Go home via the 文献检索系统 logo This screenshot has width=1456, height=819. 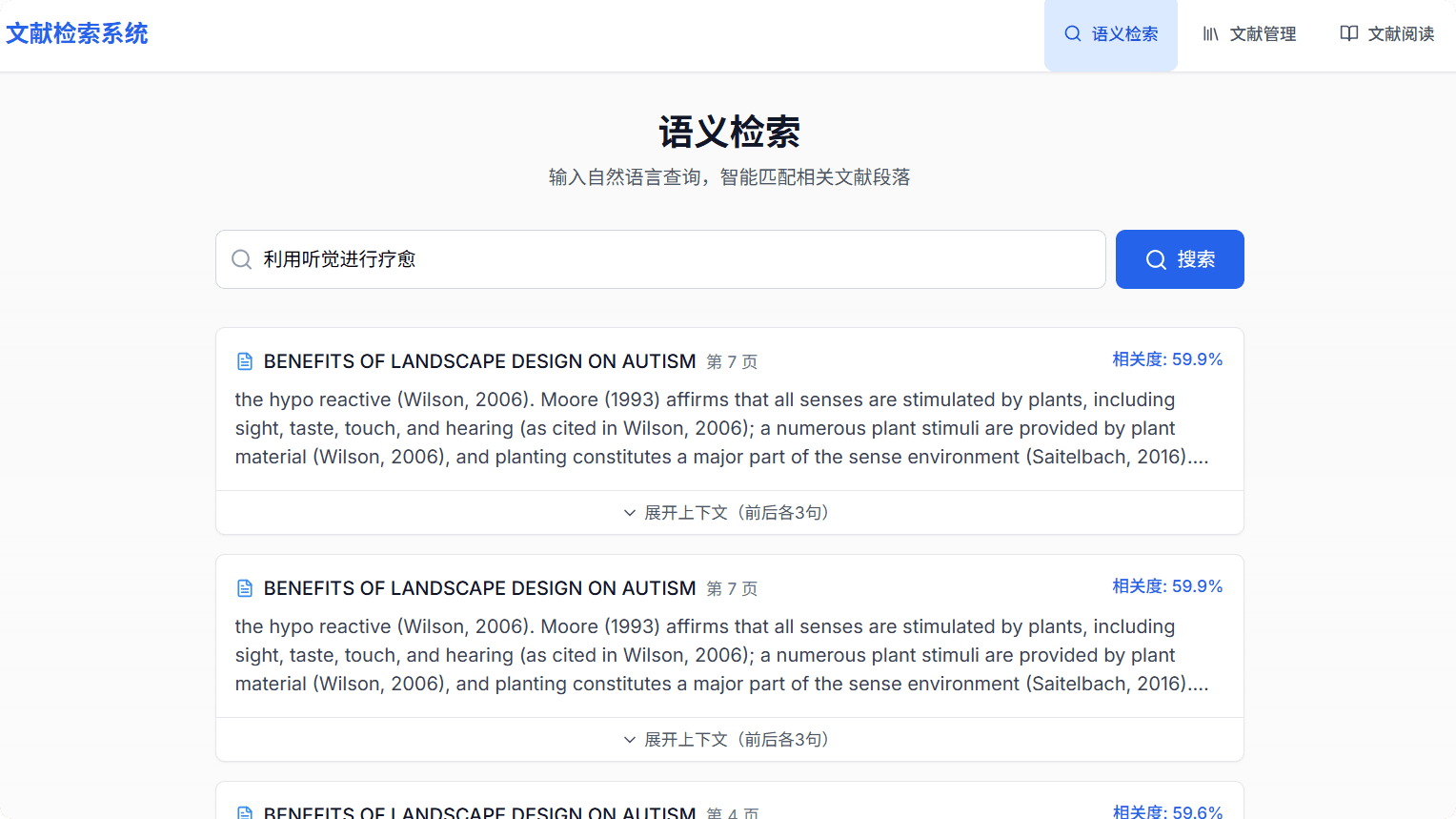click(x=77, y=34)
